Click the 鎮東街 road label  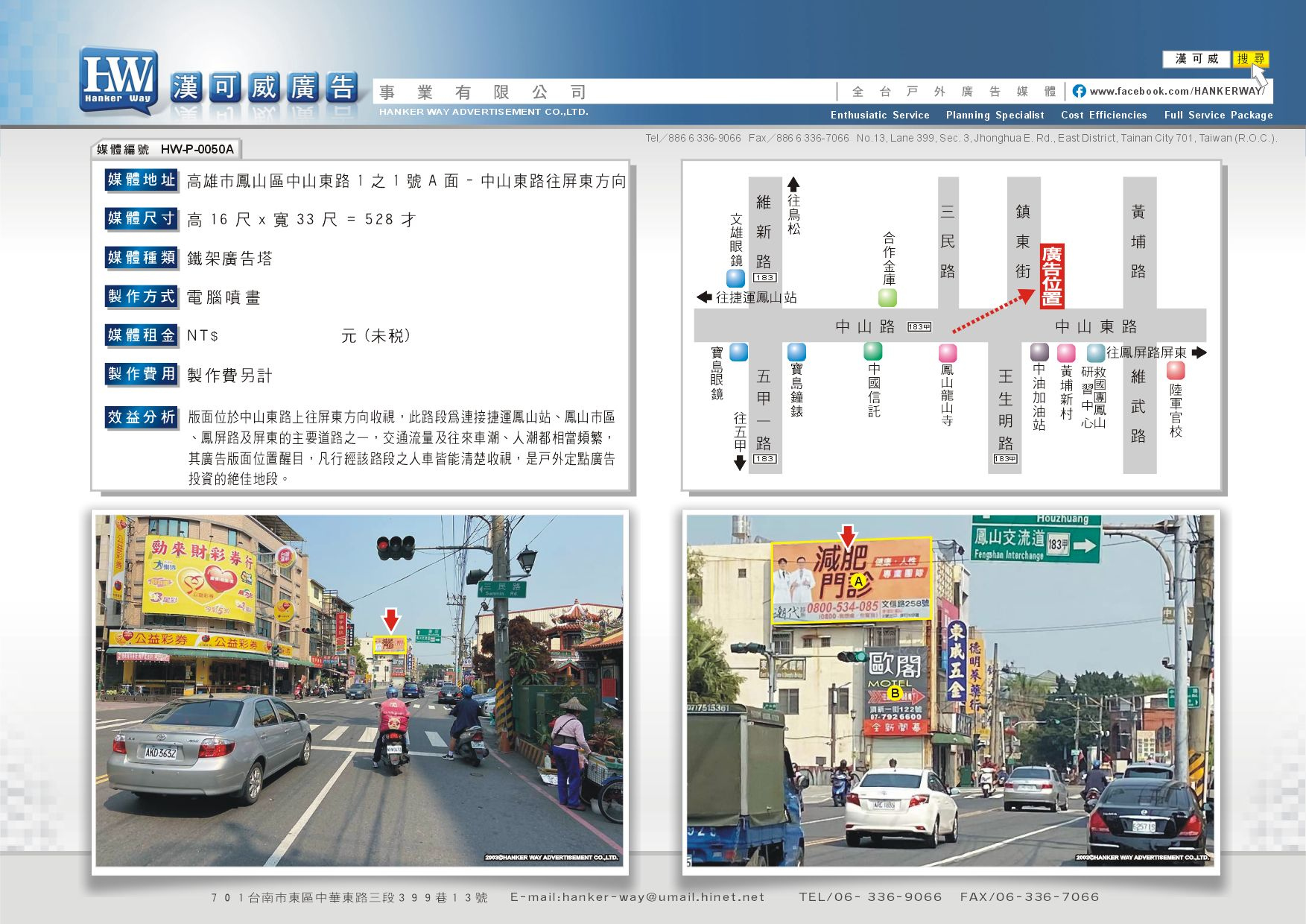tap(1023, 241)
